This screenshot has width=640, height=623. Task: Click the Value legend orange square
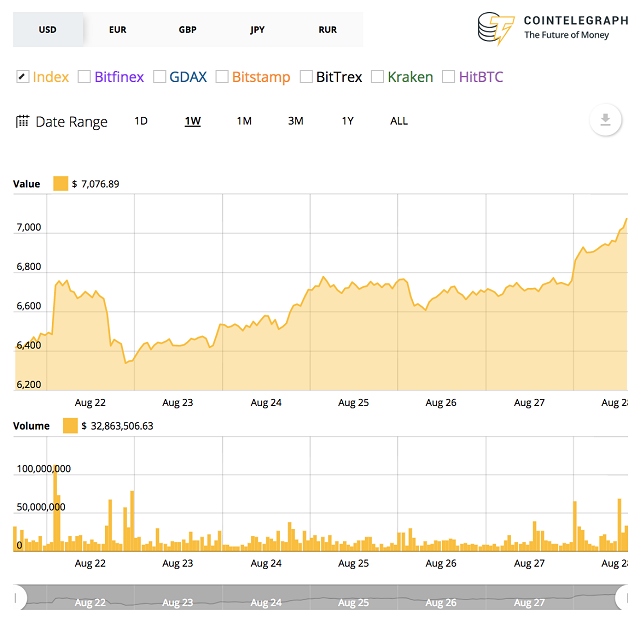[60, 184]
